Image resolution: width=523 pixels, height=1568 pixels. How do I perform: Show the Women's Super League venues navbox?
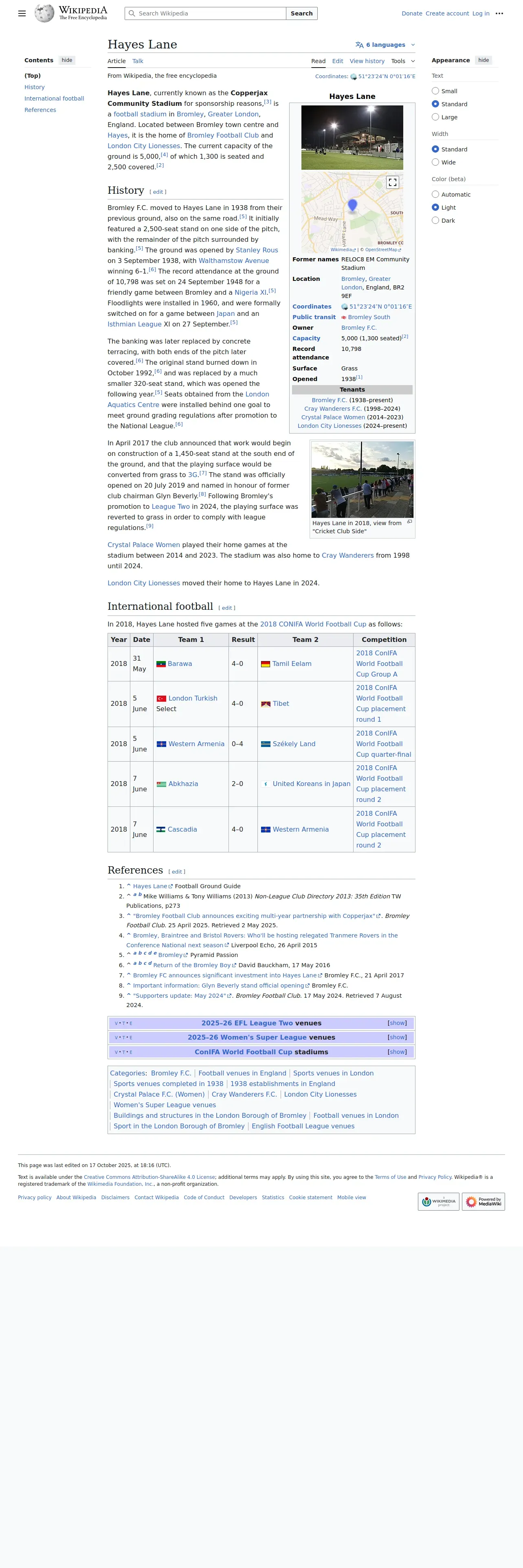pyautogui.click(x=397, y=1038)
